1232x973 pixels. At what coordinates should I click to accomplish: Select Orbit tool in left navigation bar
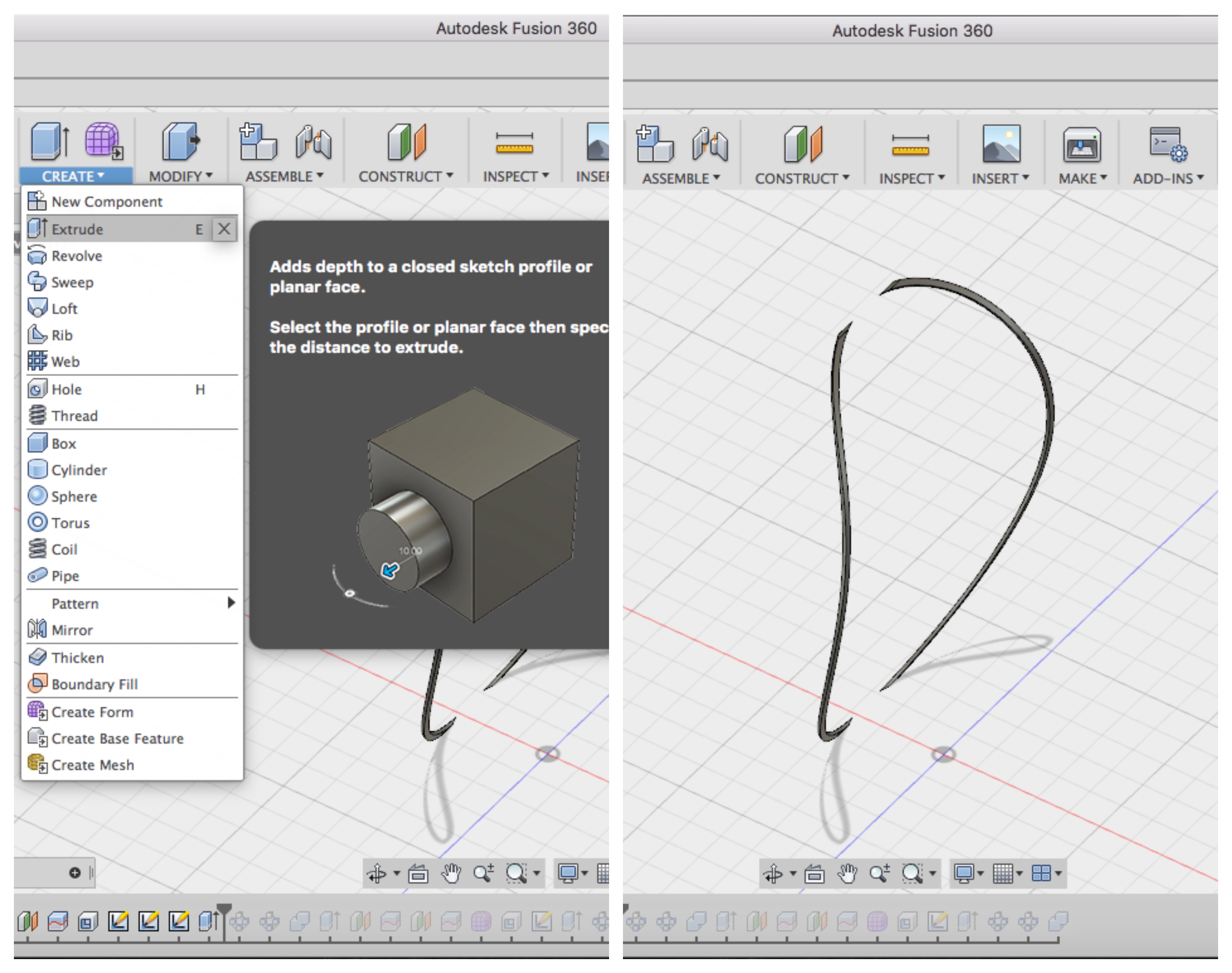pos(377,873)
